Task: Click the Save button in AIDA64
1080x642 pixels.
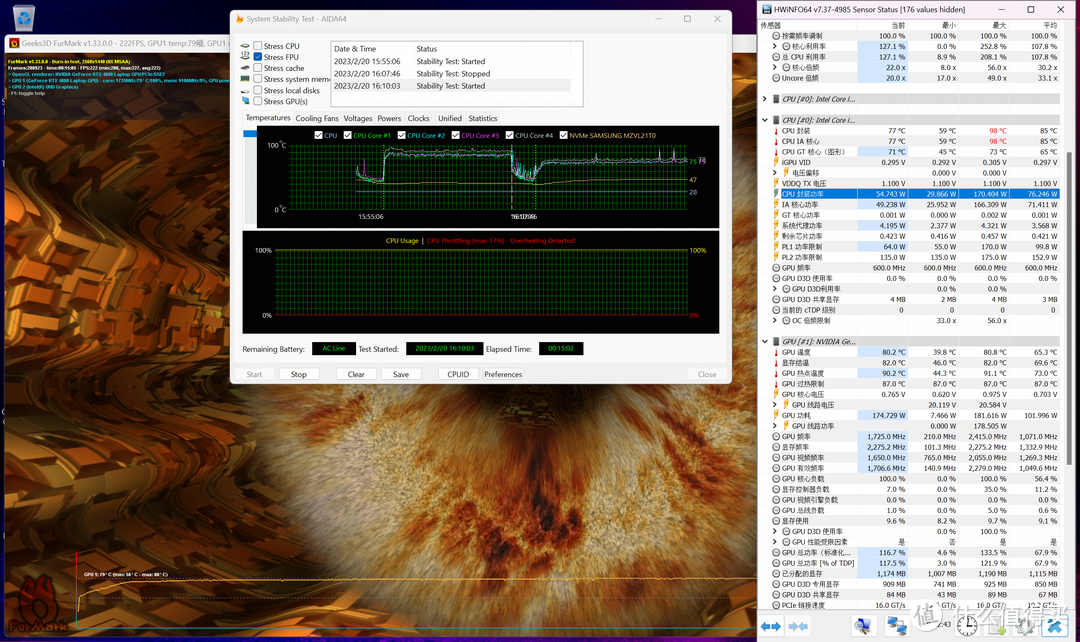Action: (401, 374)
